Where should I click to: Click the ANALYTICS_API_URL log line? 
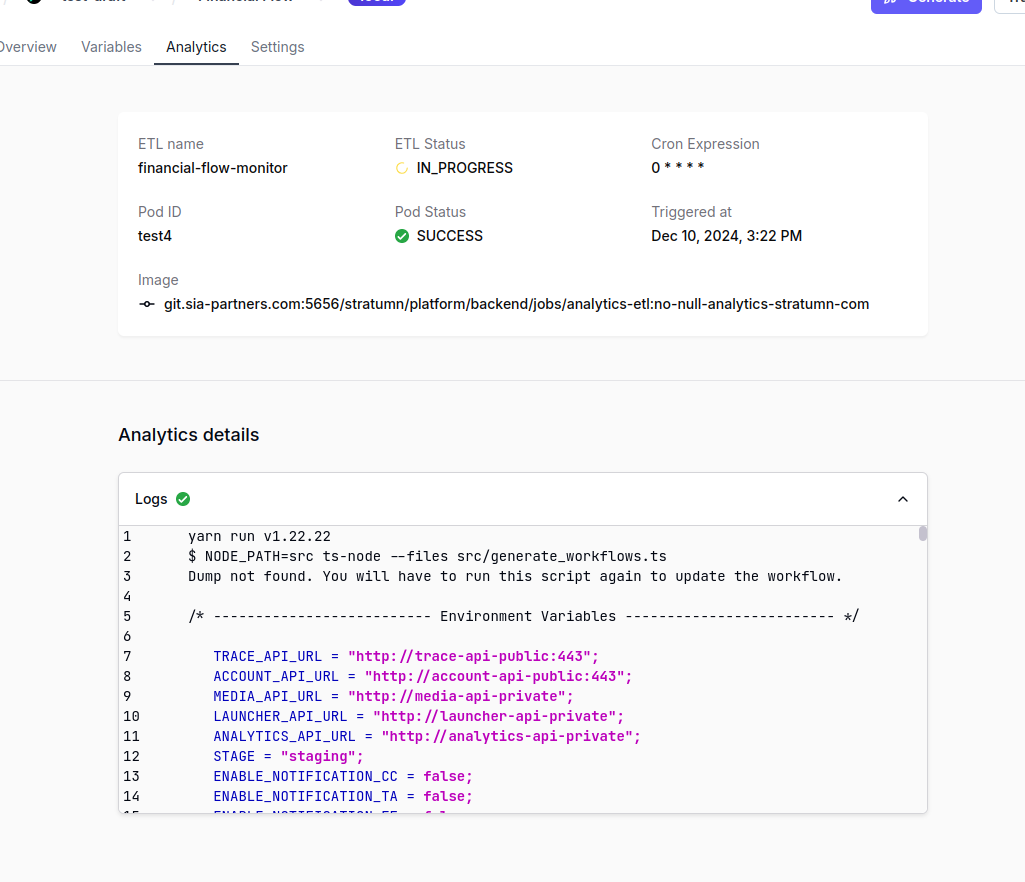pyautogui.click(x=427, y=736)
